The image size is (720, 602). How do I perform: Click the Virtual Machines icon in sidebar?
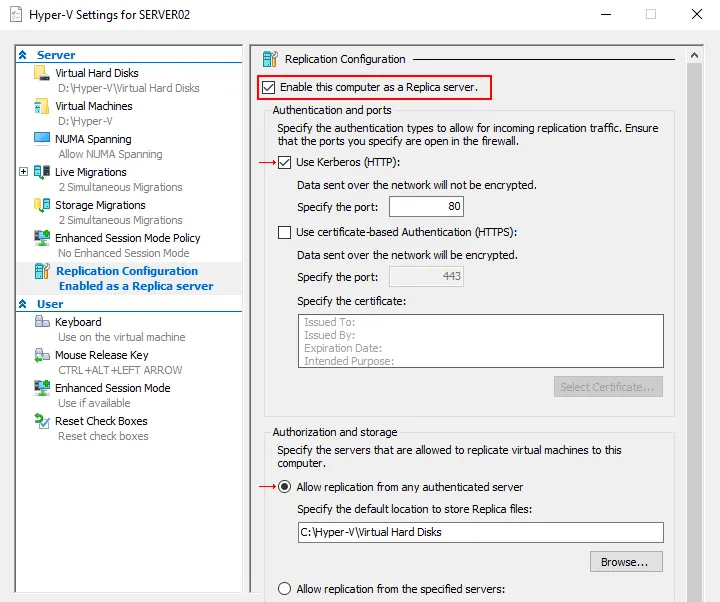point(41,106)
